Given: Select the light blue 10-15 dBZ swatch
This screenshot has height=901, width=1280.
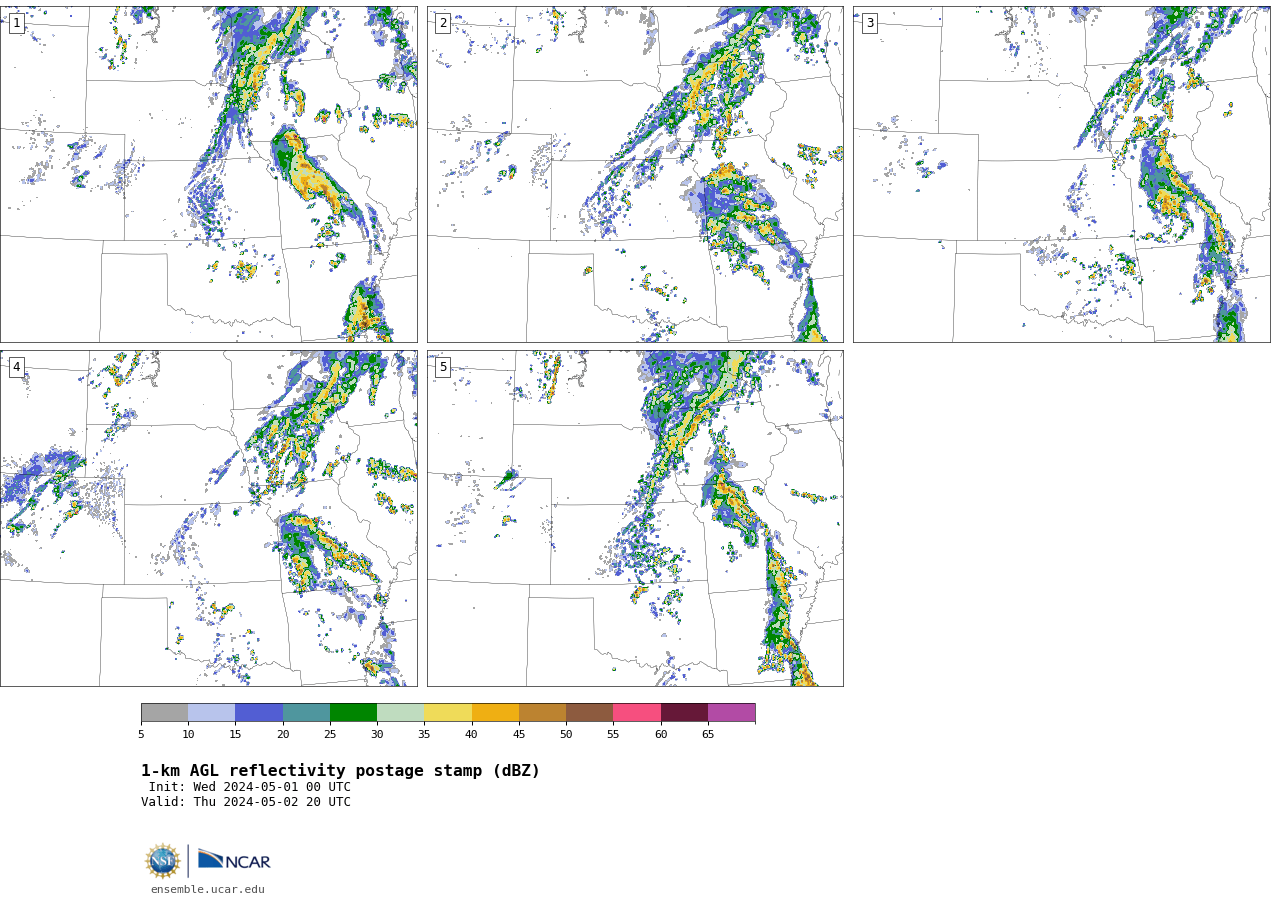Looking at the screenshot, I should coord(211,712).
